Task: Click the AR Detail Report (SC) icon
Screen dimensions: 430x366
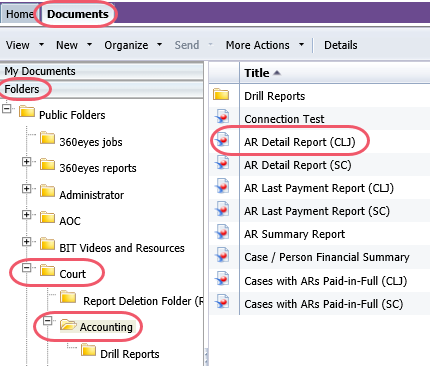Action: [222, 163]
